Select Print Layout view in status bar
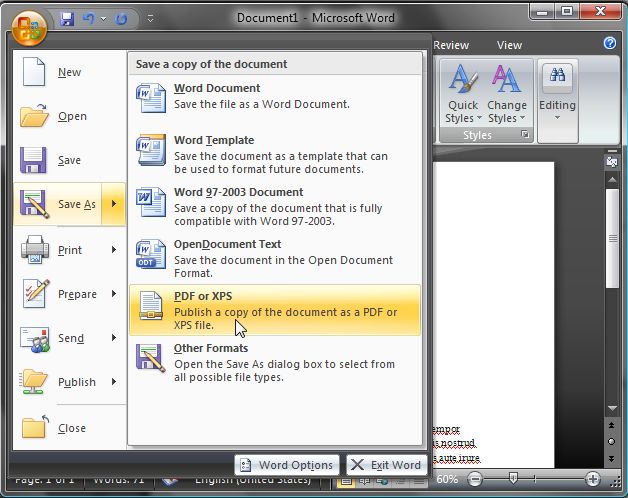Screen dimensions: 628x498 click(346, 481)
